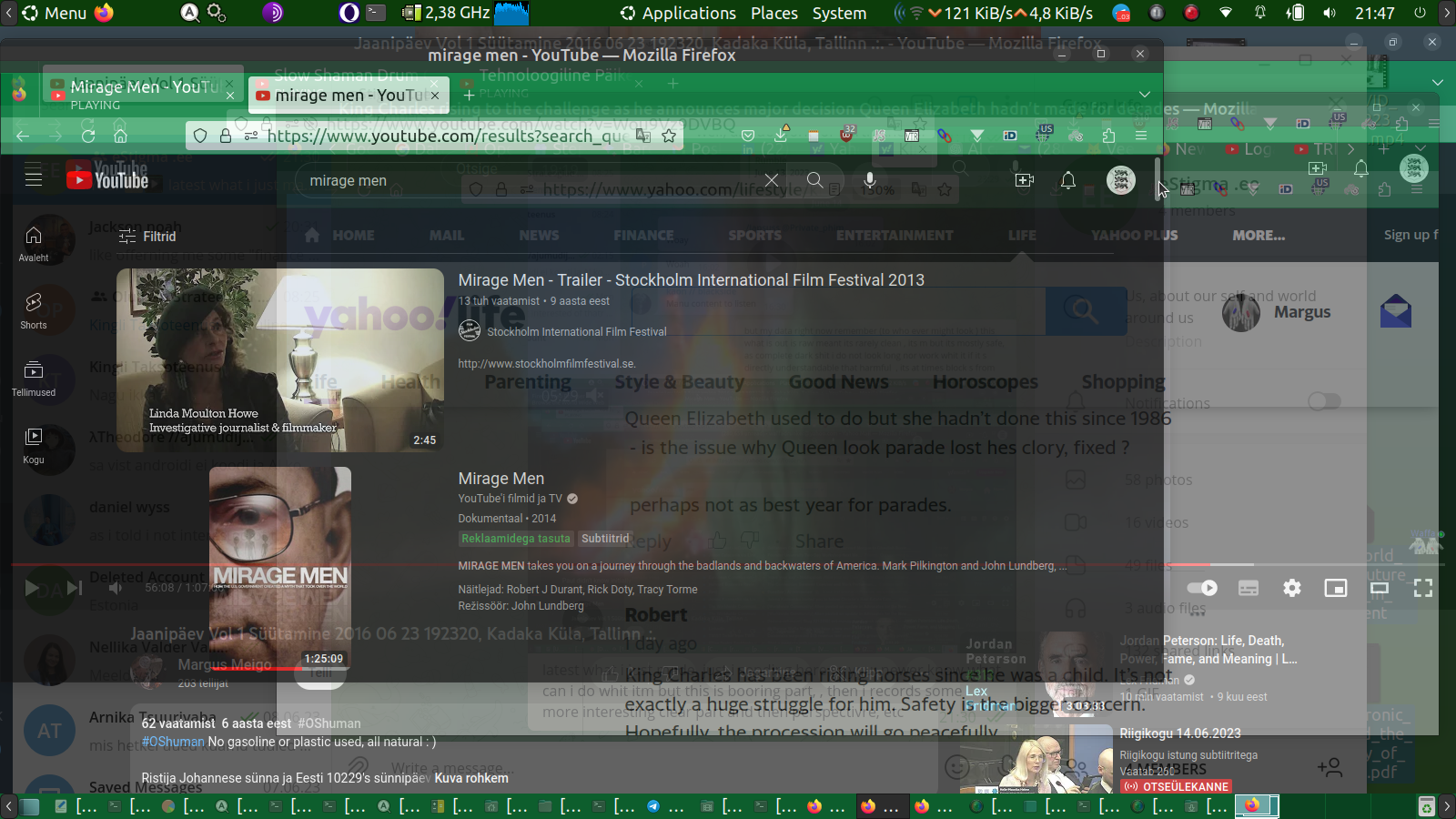Open the tracking protection shield icon
This screenshot has width=1456, height=819.
[x=200, y=136]
